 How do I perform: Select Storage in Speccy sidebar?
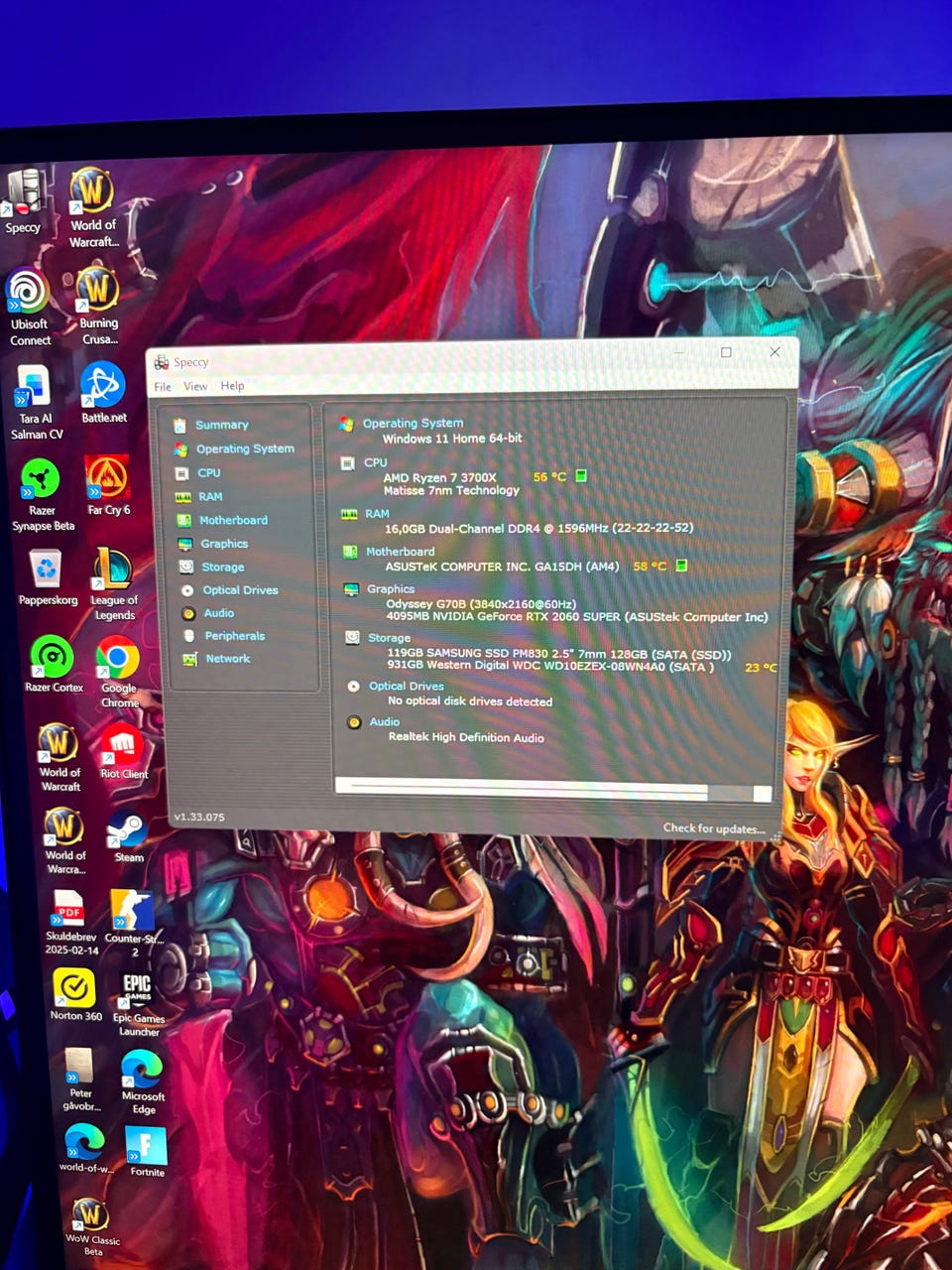(222, 567)
